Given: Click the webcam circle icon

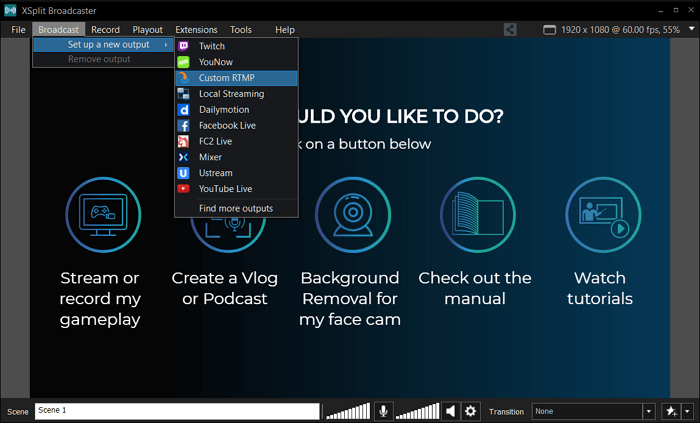Looking at the screenshot, I should coord(353,215).
